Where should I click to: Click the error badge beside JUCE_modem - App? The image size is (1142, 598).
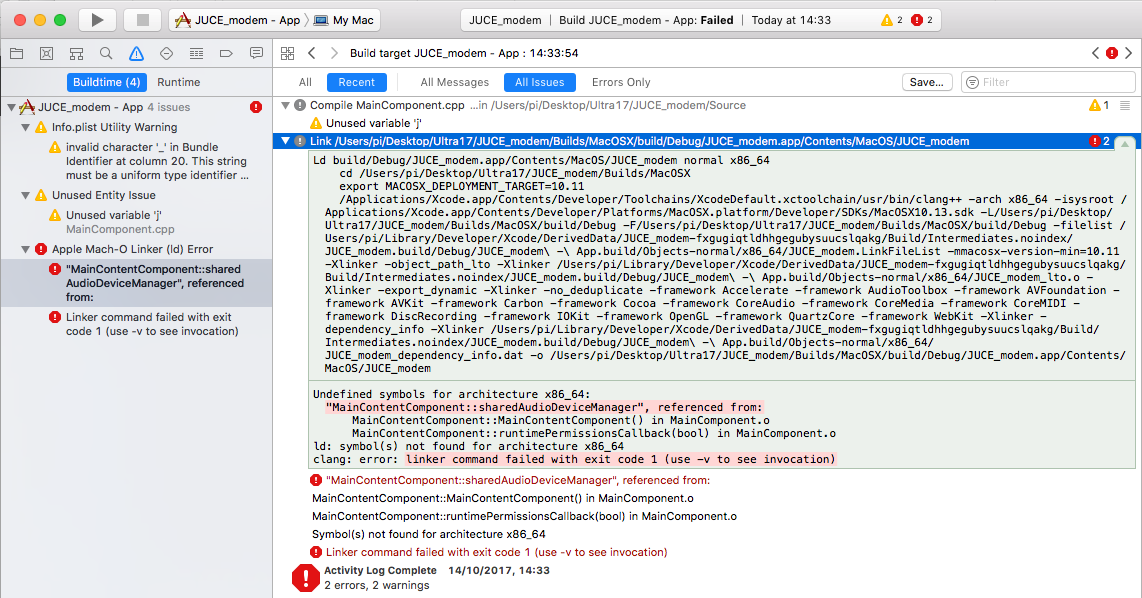click(x=256, y=107)
